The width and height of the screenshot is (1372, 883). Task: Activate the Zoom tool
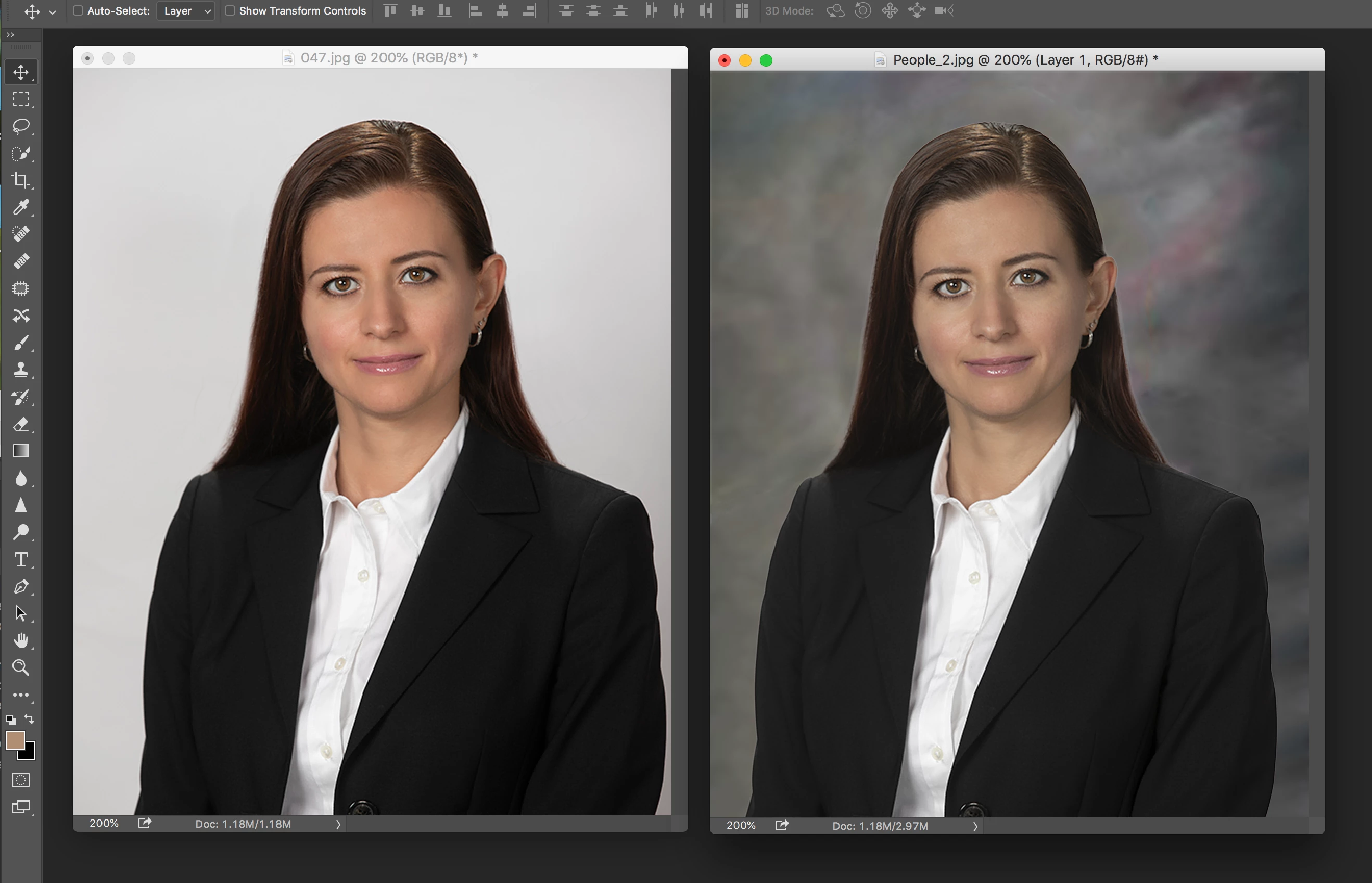pyautogui.click(x=21, y=667)
